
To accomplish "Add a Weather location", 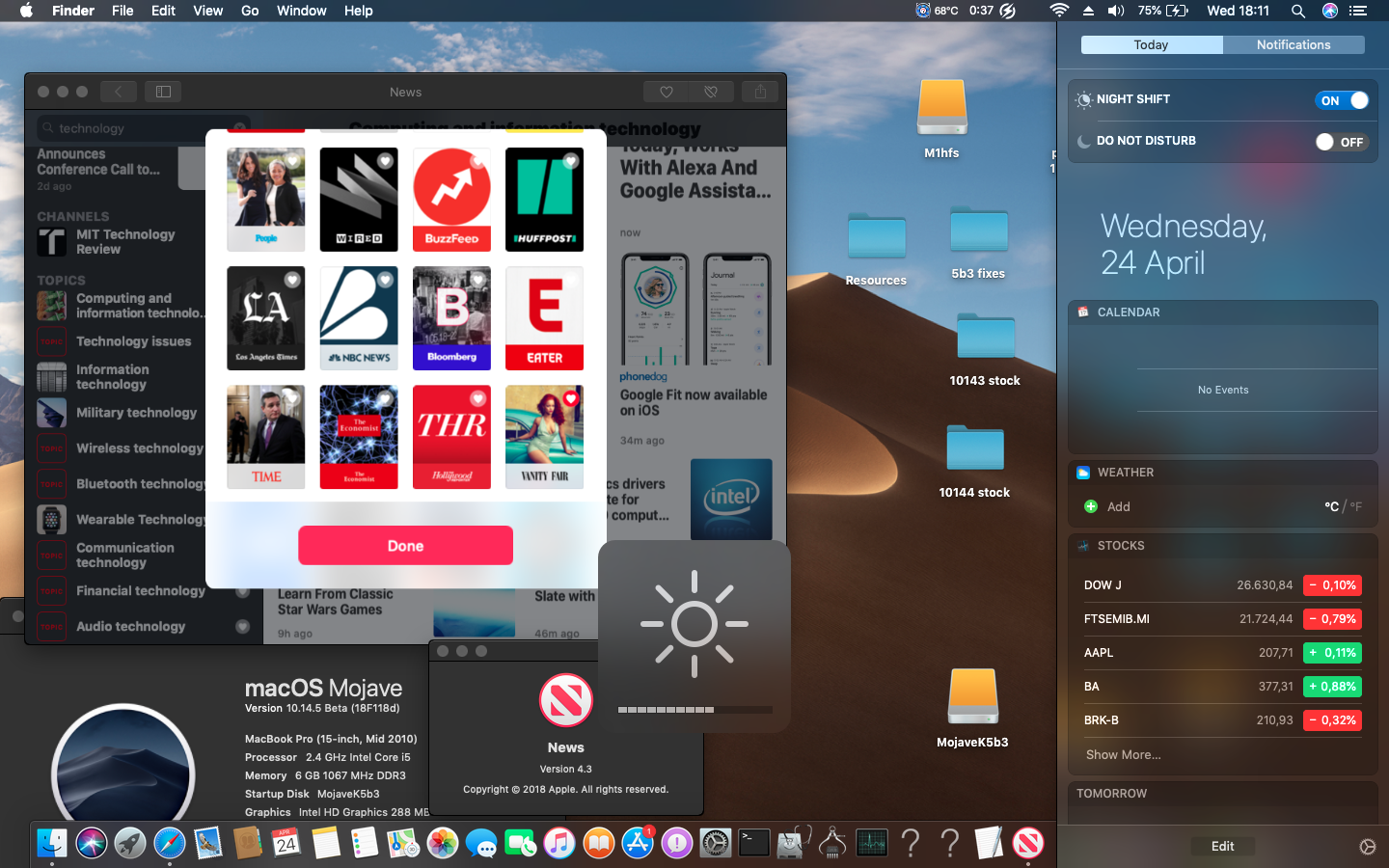I will click(1107, 506).
